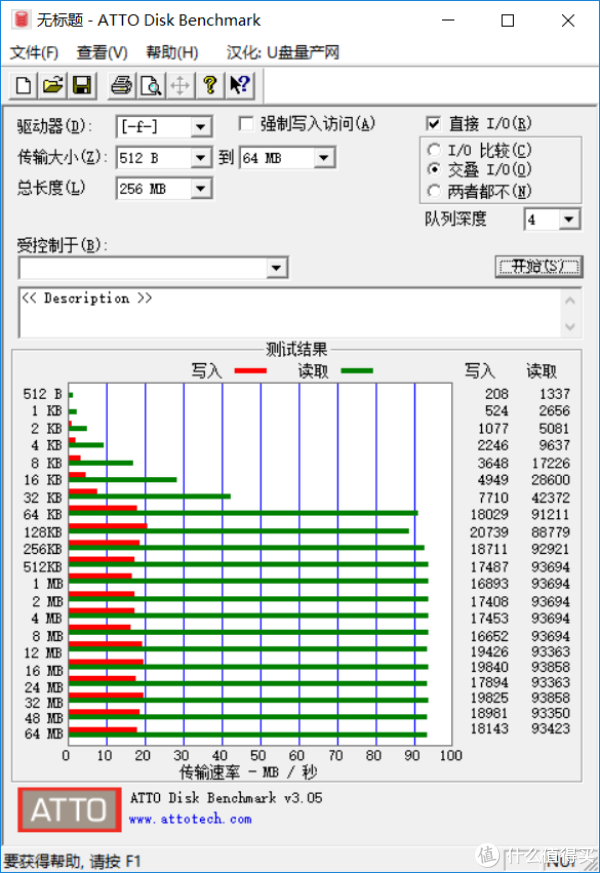This screenshot has height=873, width=600.
Task: Open the 查看(V) menu
Action: tap(102, 53)
